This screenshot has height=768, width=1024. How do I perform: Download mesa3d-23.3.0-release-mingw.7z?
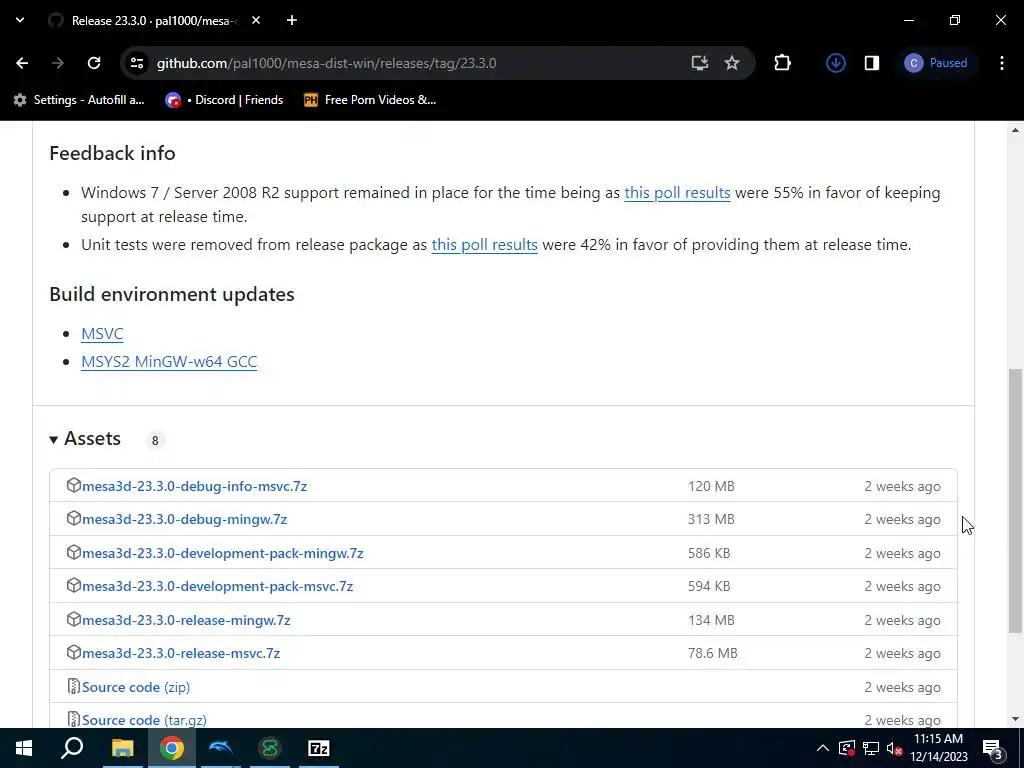(185, 620)
